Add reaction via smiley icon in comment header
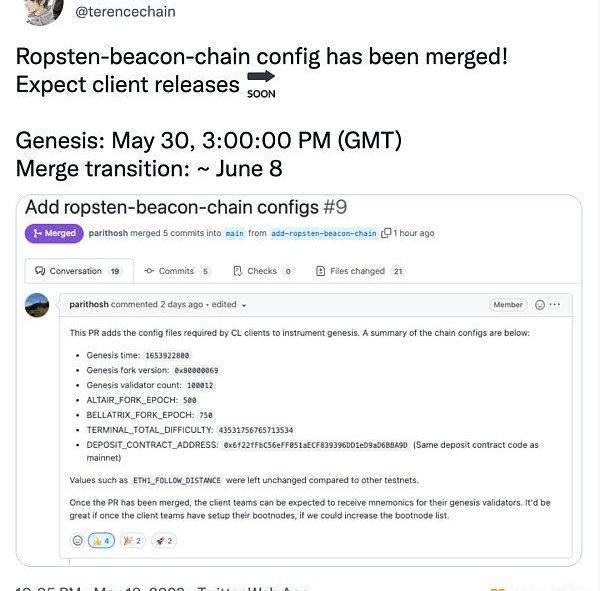This screenshot has width=600, height=591. (540, 305)
